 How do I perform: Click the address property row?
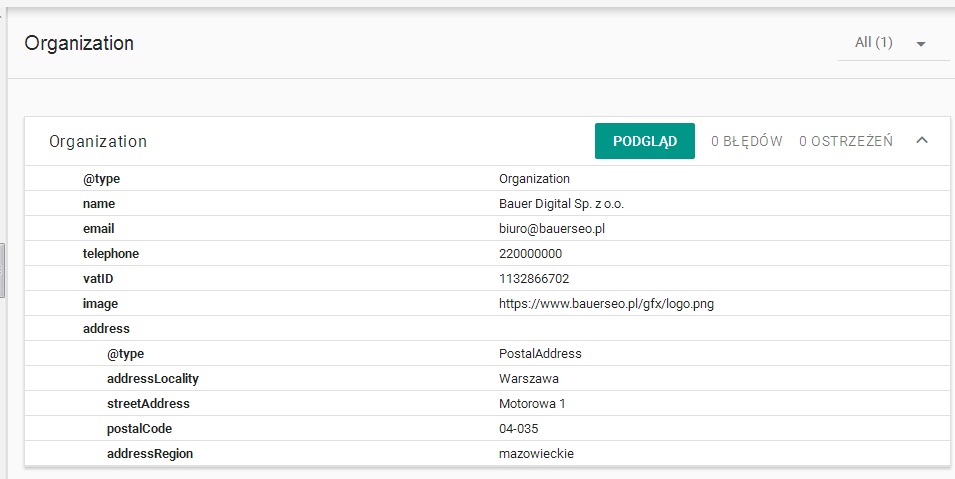487,328
